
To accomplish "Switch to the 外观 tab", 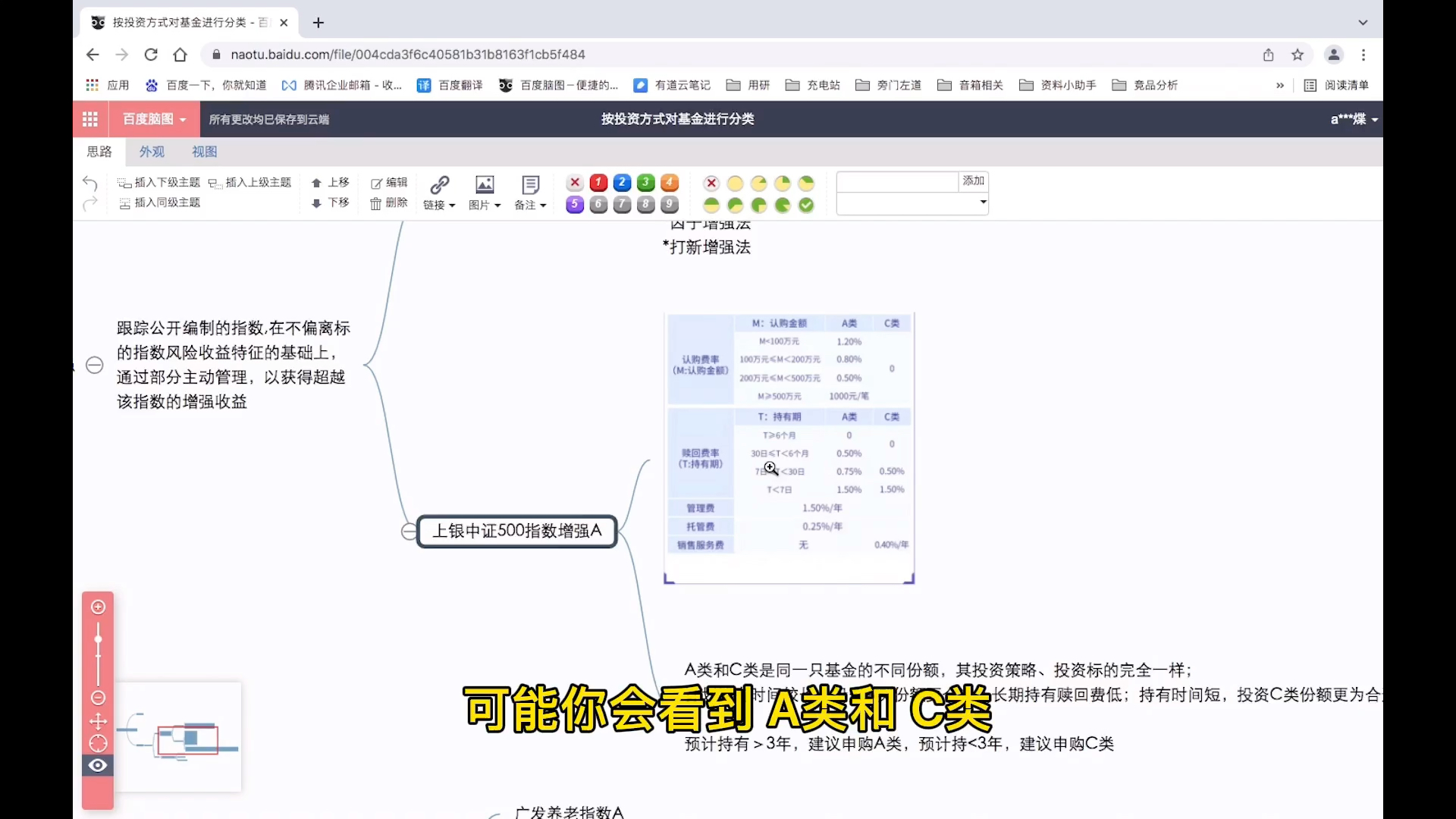I will pos(152,152).
